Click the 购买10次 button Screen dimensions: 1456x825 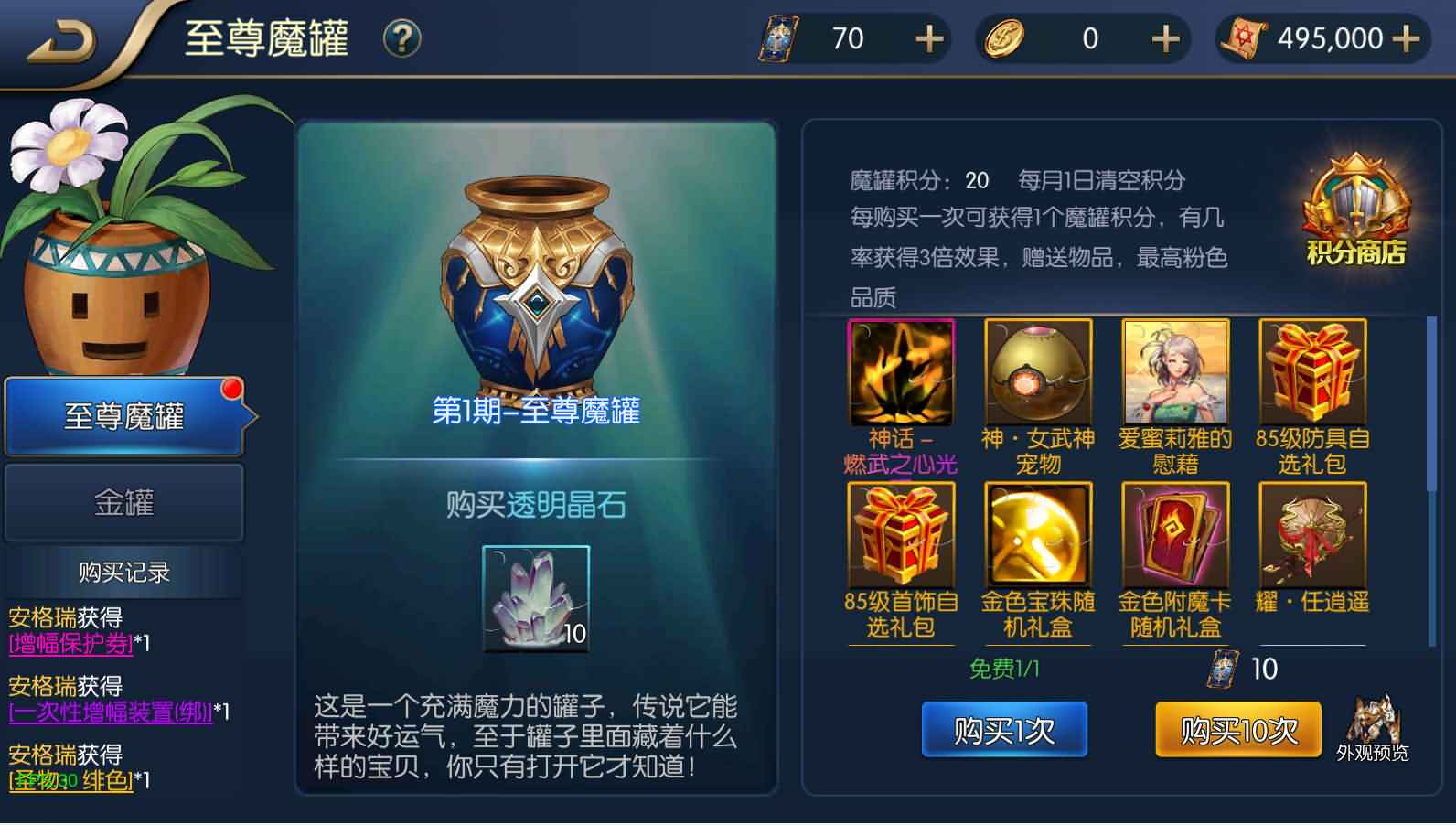[1238, 730]
